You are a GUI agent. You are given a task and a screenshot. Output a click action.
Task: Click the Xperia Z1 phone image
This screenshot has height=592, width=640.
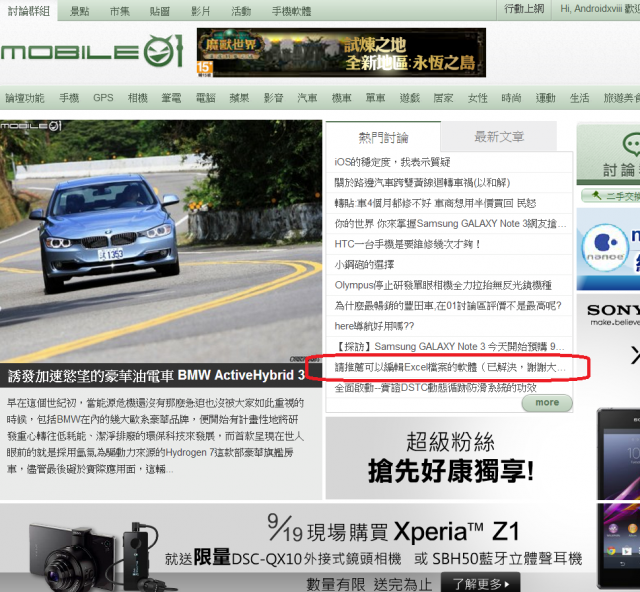(x=618, y=498)
